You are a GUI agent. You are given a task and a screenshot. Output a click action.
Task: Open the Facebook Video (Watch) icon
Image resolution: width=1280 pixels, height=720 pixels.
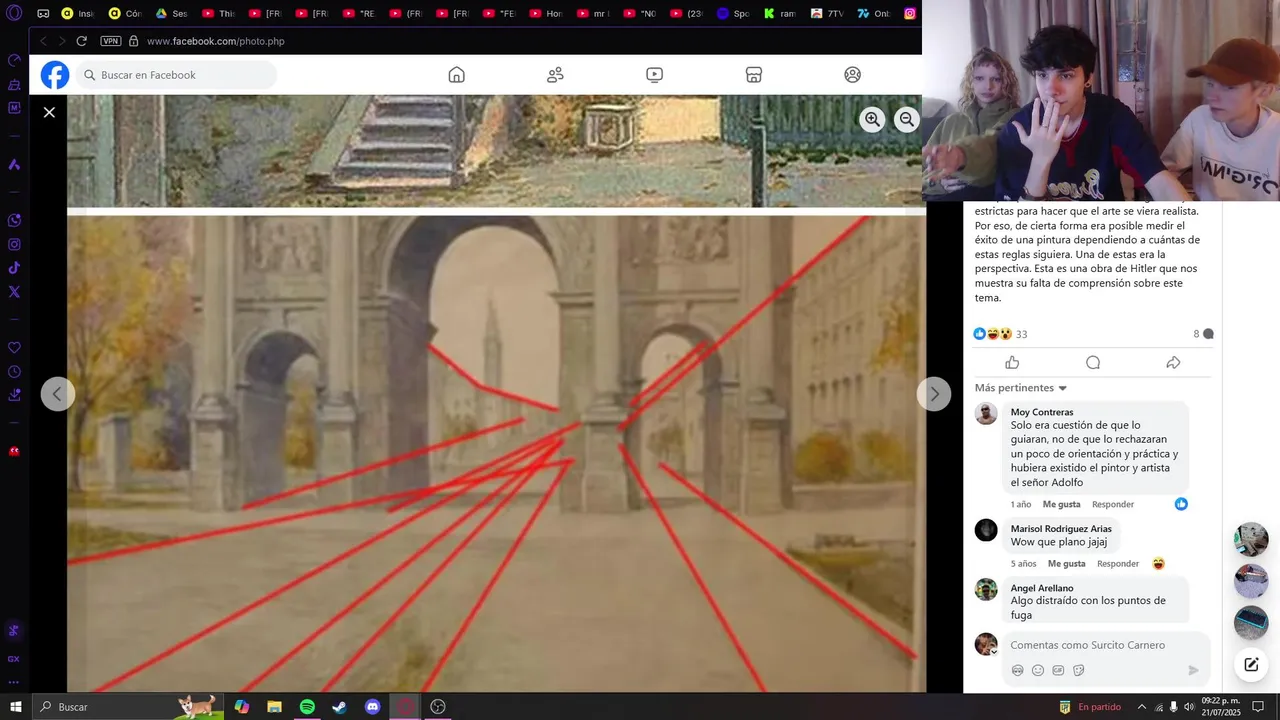[x=654, y=75]
